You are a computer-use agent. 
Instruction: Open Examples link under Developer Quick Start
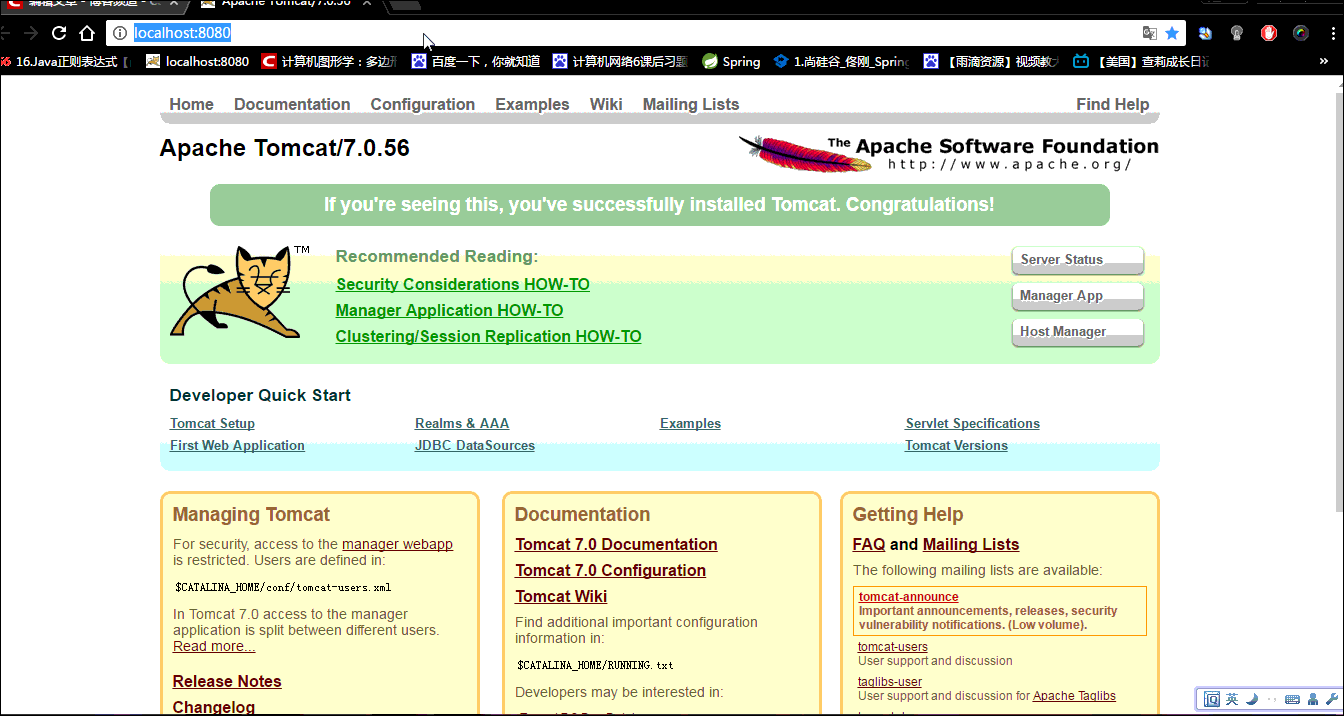tap(690, 423)
